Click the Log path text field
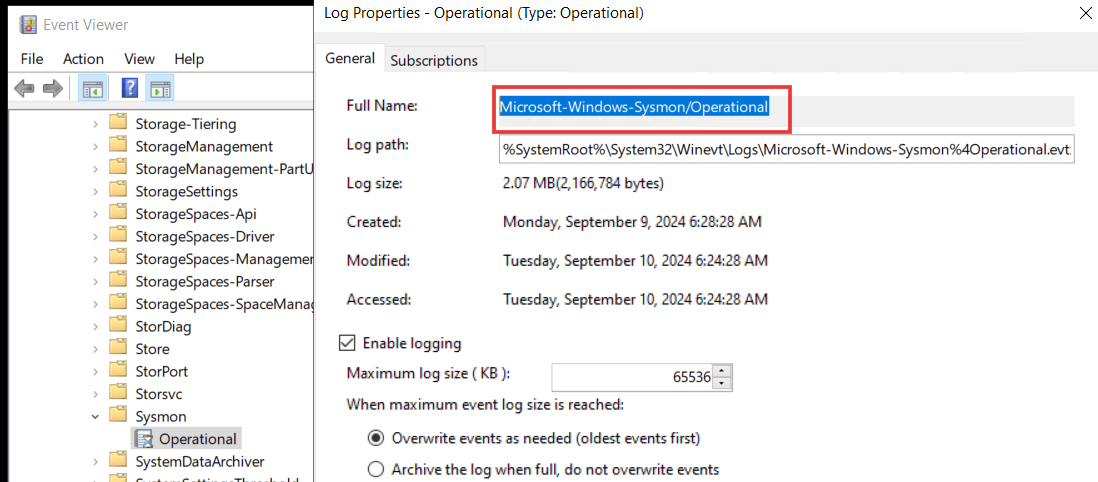 [786, 150]
